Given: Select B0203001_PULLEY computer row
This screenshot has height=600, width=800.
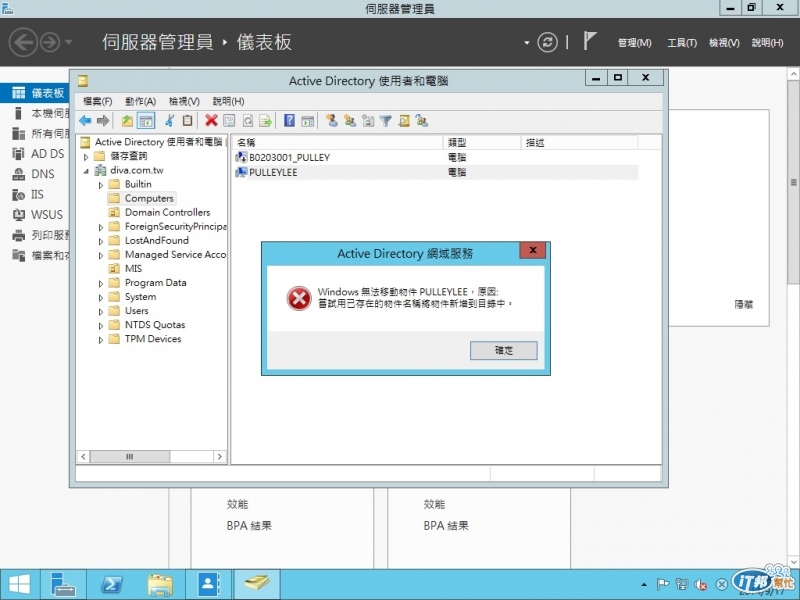Looking at the screenshot, I should click(x=436, y=158).
